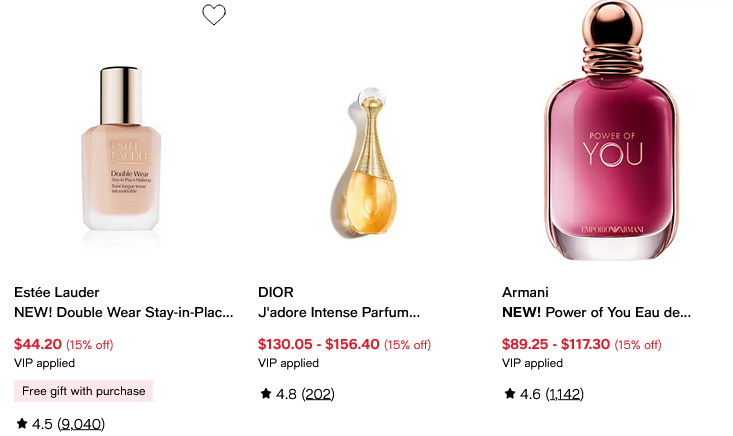Image resolution: width=733 pixels, height=436 pixels.
Task: Click the Free gift with purchase badge
Action: click(84, 391)
